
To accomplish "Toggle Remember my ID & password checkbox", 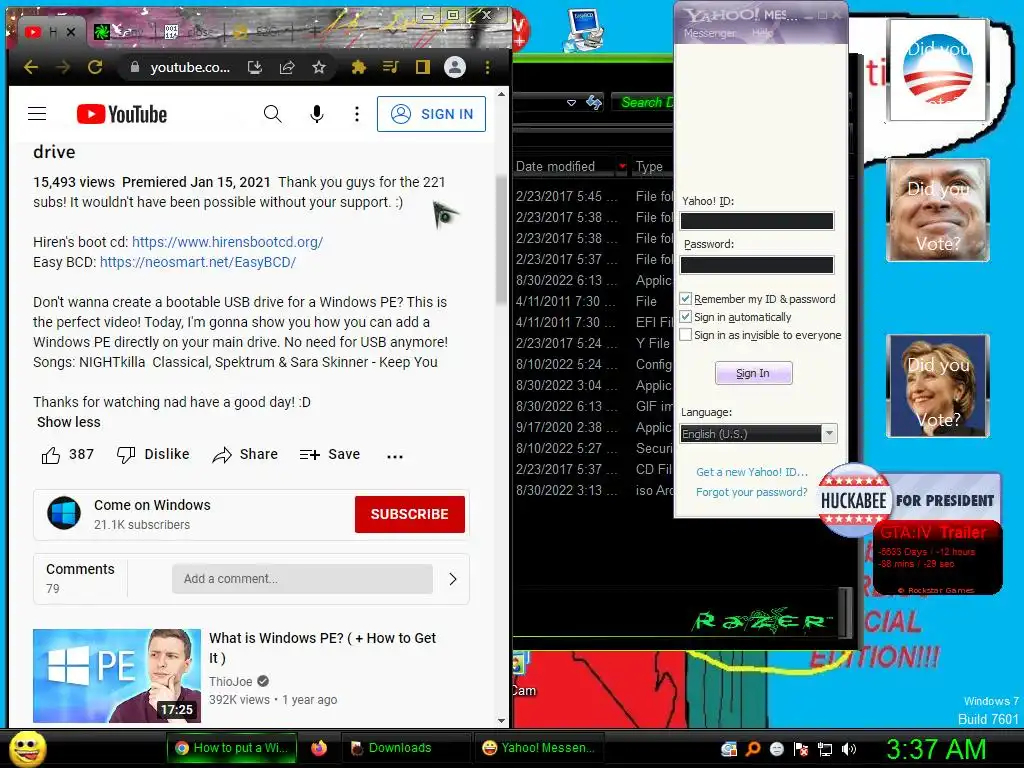I will coord(686,298).
